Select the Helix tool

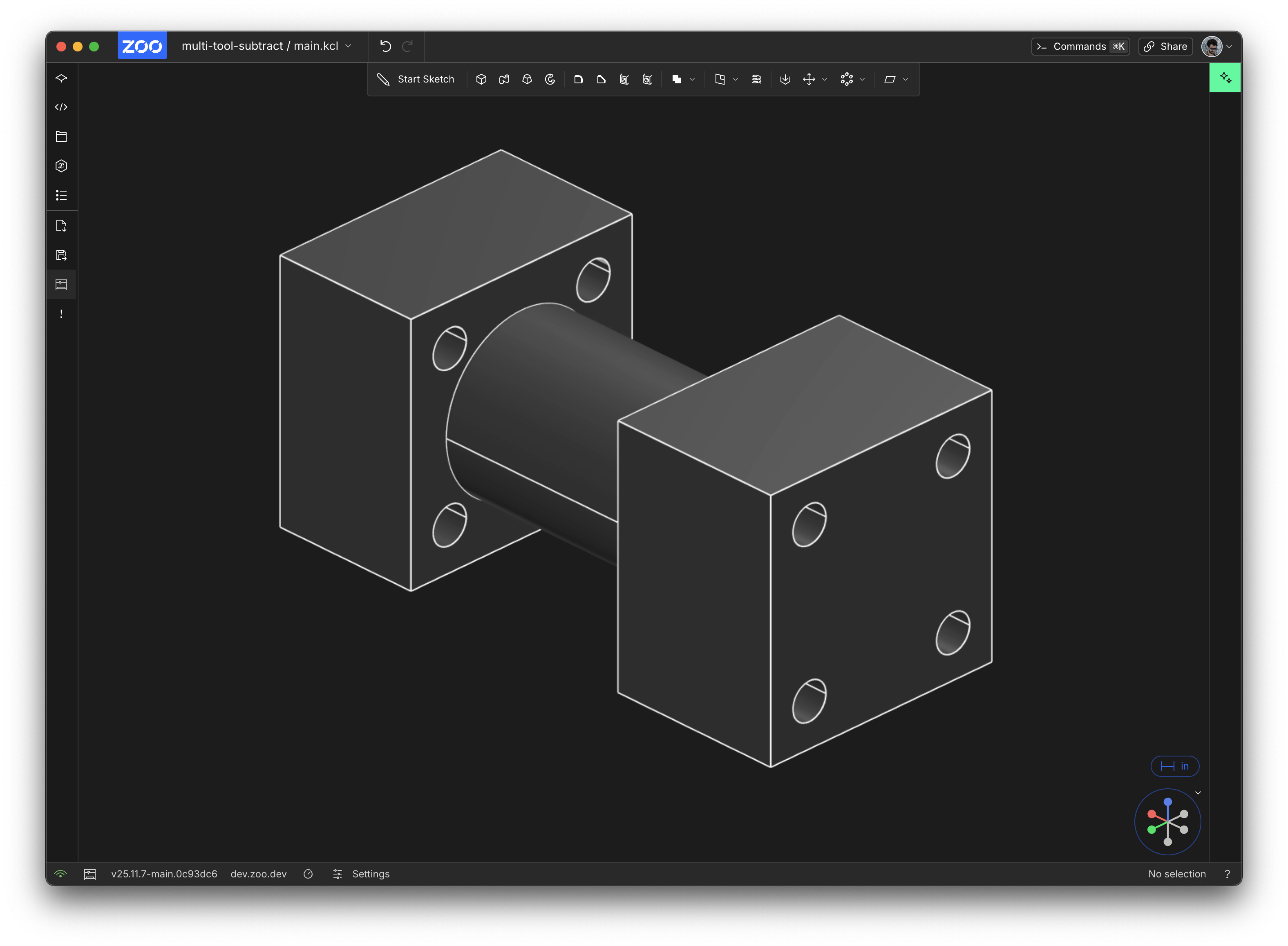pyautogui.click(x=756, y=79)
